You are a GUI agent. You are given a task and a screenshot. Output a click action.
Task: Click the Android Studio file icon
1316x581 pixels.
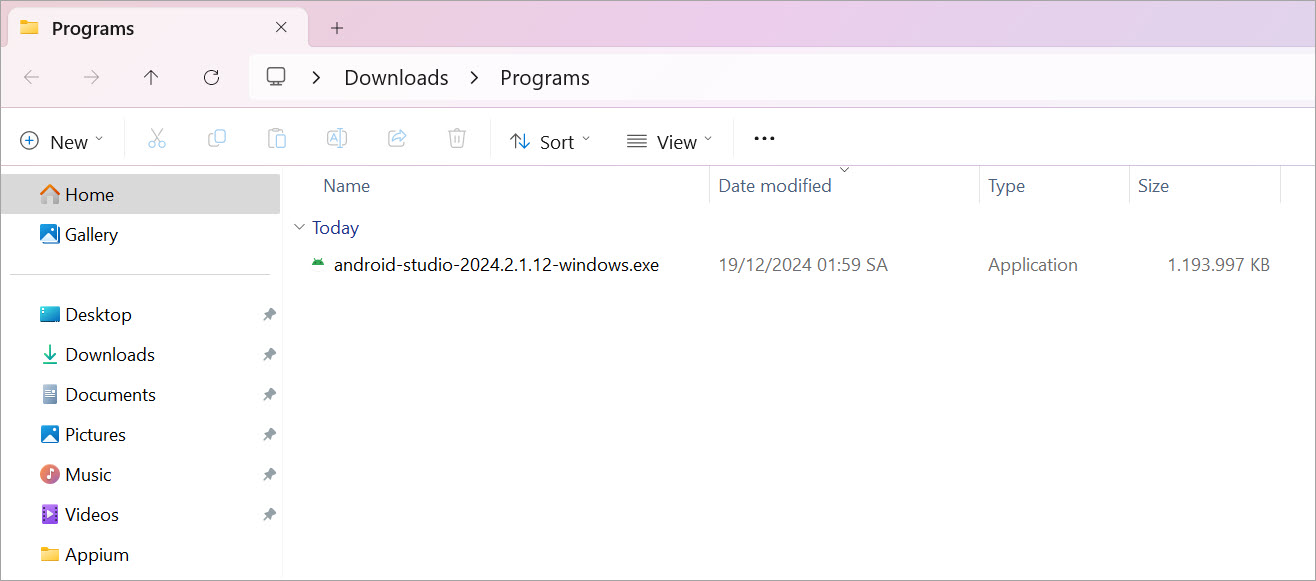317,264
